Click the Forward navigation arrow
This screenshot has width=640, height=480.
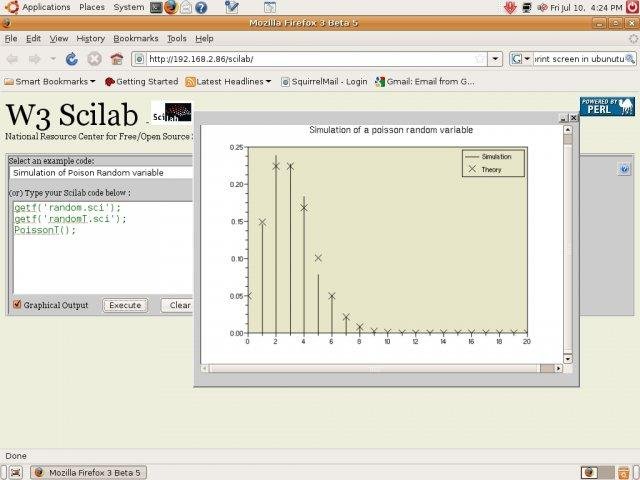[x=35, y=59]
